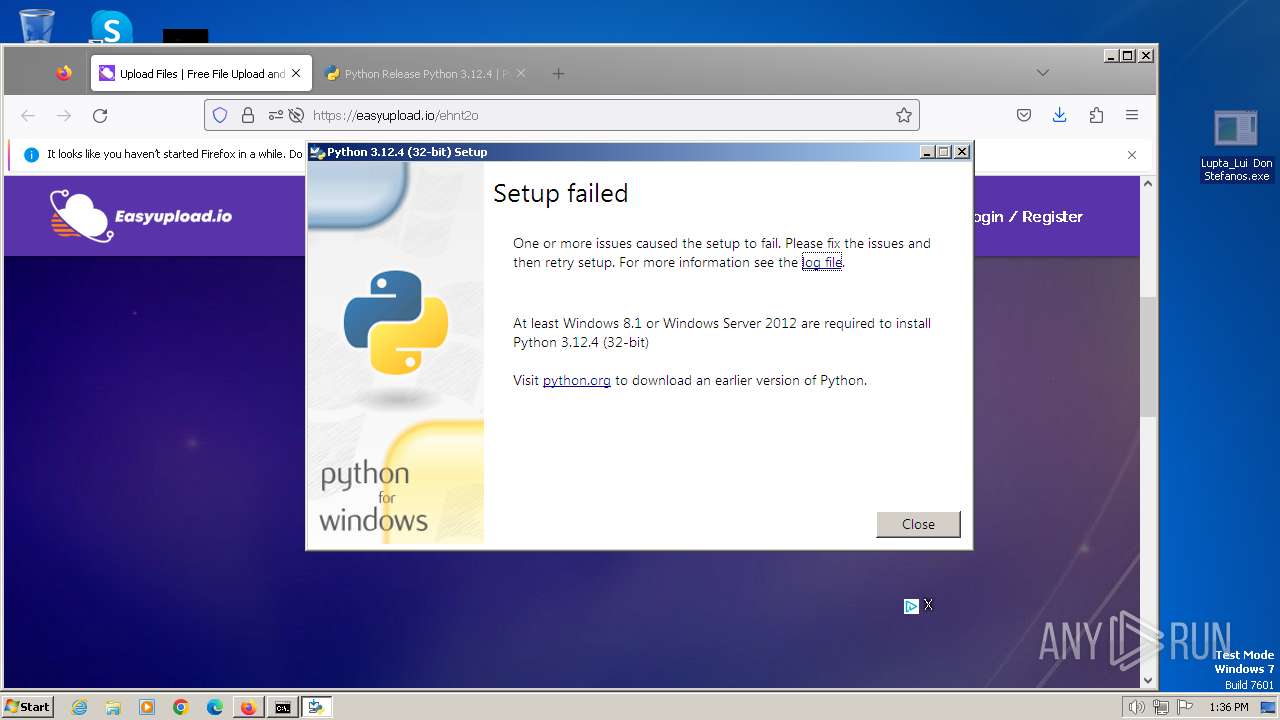This screenshot has height=720, width=1280.
Task: Visit the python.org link in the dialog
Action: click(576, 380)
